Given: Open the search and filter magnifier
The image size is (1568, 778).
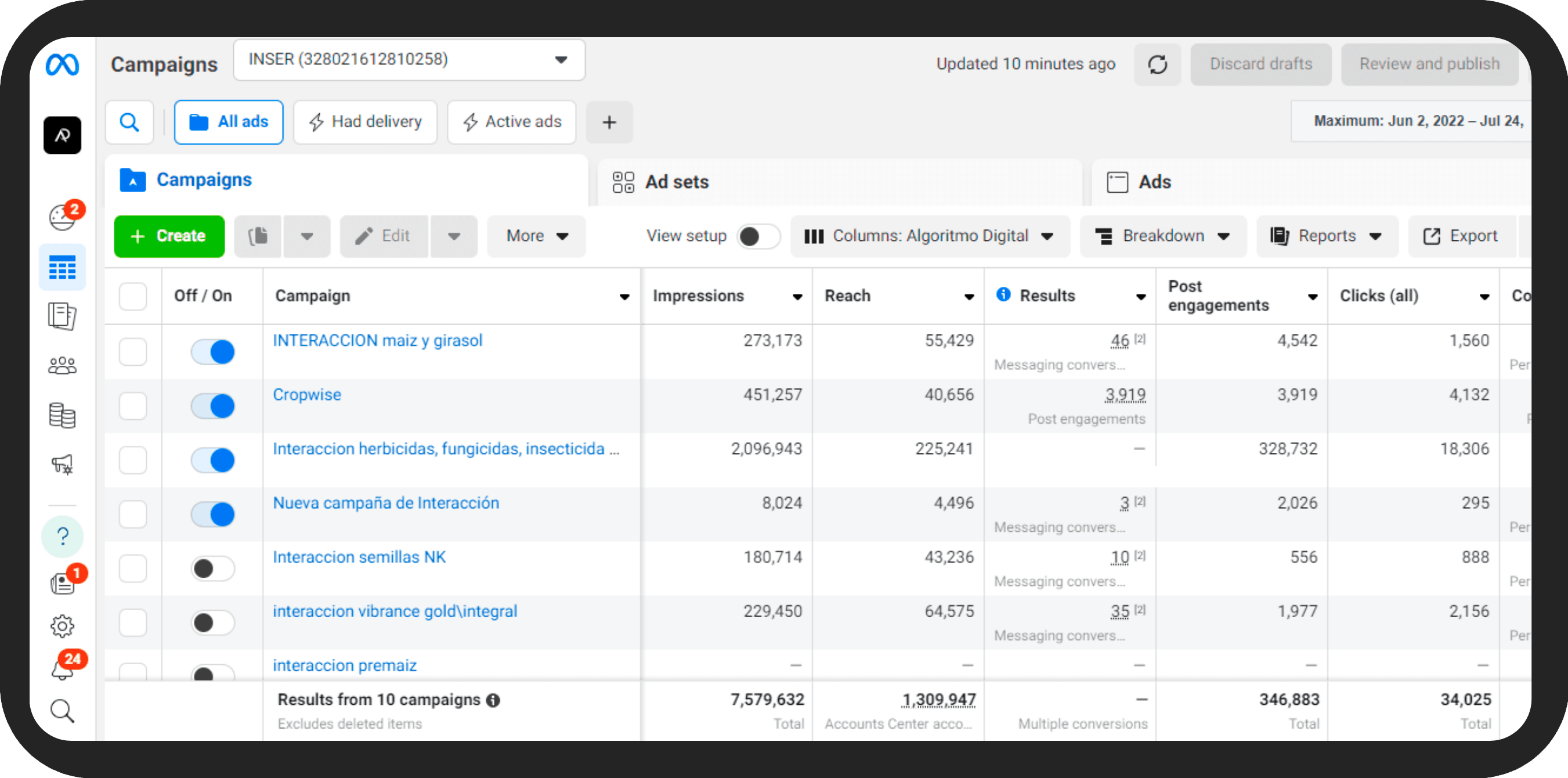Looking at the screenshot, I should tap(129, 122).
